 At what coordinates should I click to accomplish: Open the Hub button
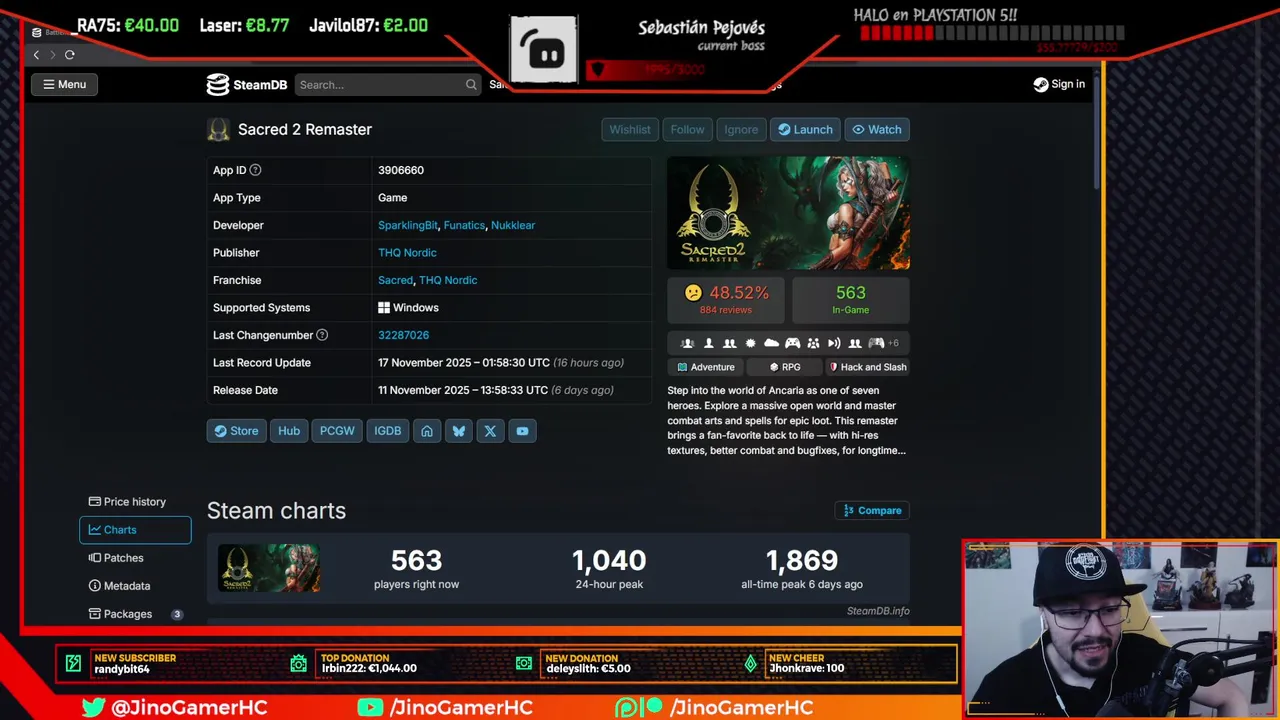point(289,431)
